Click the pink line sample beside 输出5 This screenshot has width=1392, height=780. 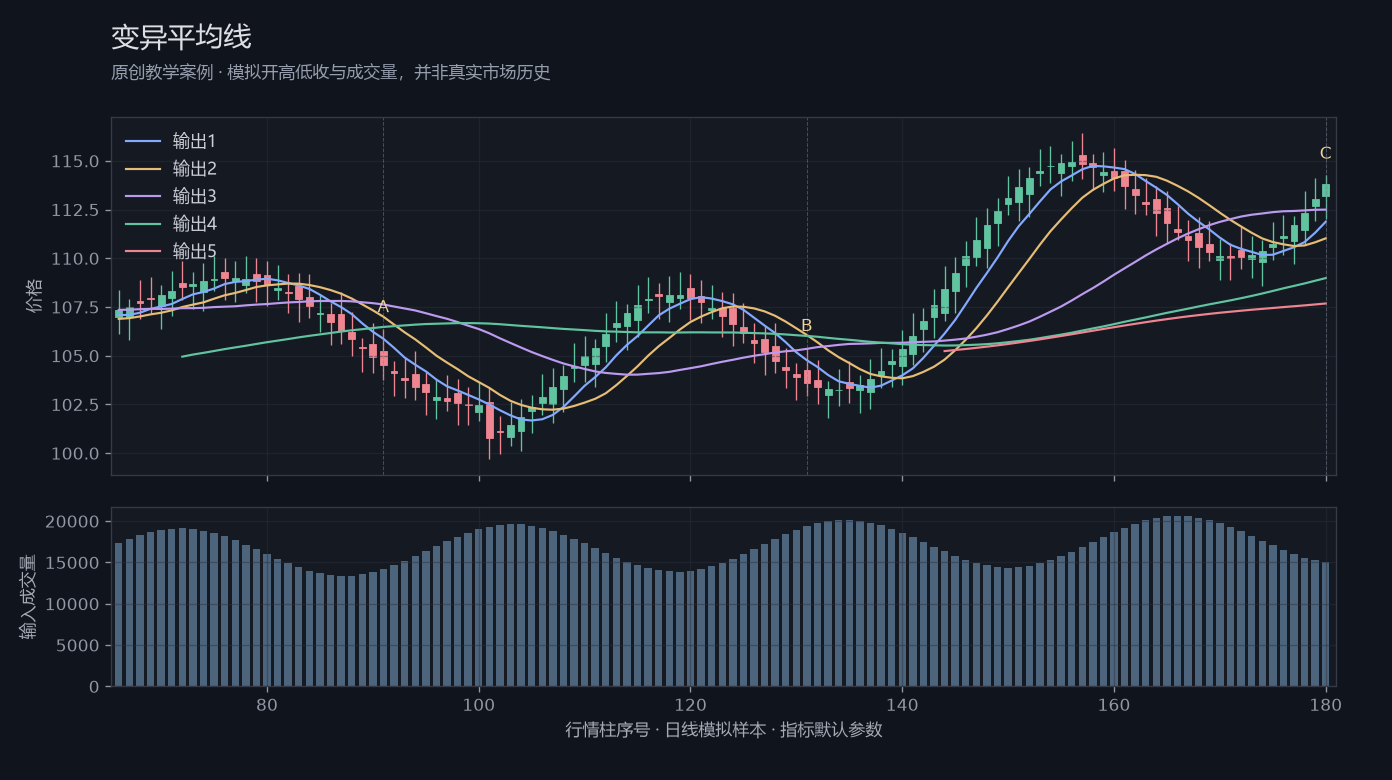coord(143,252)
